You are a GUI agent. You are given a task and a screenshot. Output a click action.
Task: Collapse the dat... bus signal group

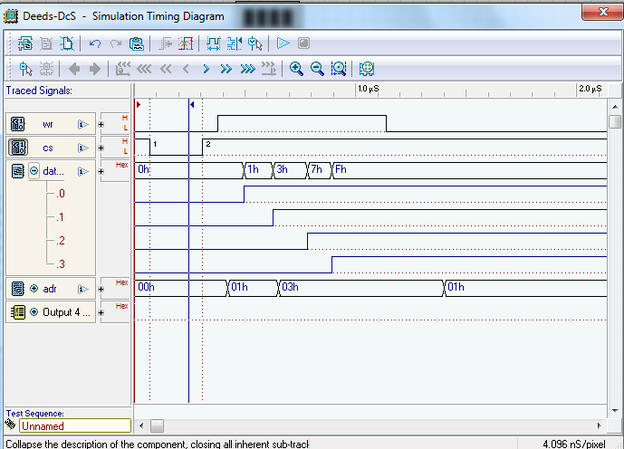(33, 171)
